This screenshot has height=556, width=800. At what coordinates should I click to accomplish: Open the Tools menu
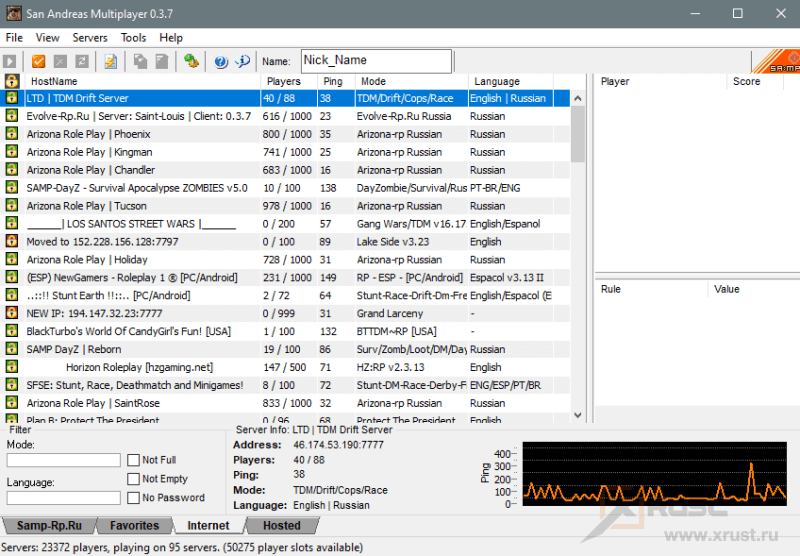[x=133, y=37]
